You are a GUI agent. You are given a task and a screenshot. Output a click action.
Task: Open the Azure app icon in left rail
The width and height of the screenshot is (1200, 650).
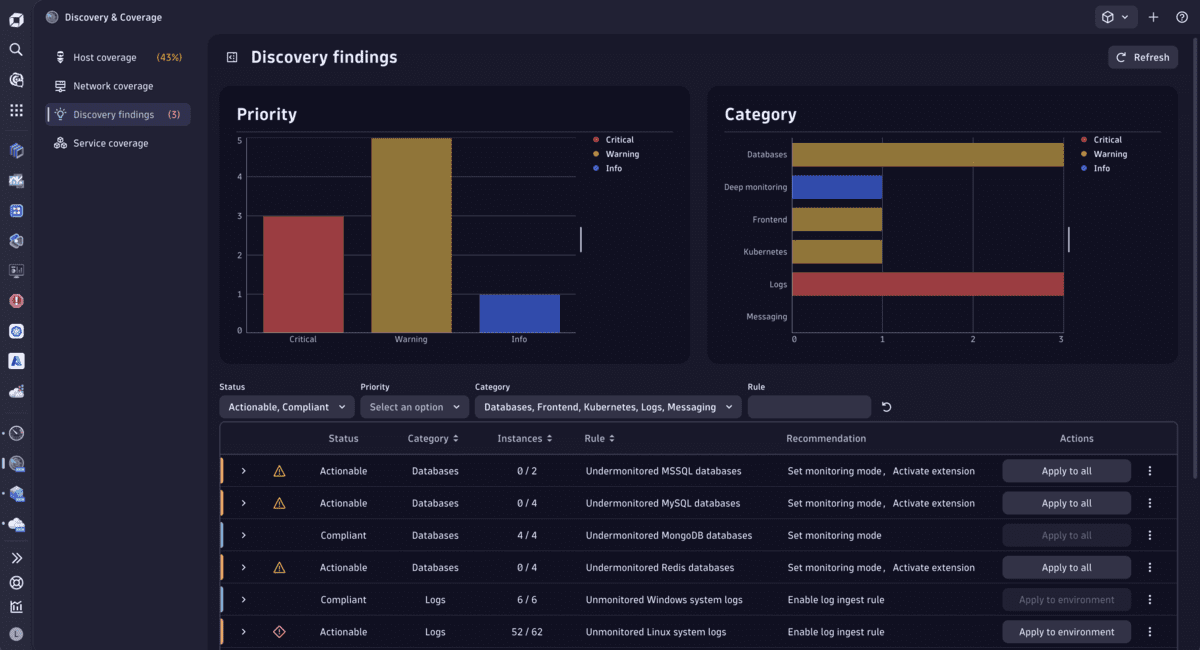(x=15, y=361)
